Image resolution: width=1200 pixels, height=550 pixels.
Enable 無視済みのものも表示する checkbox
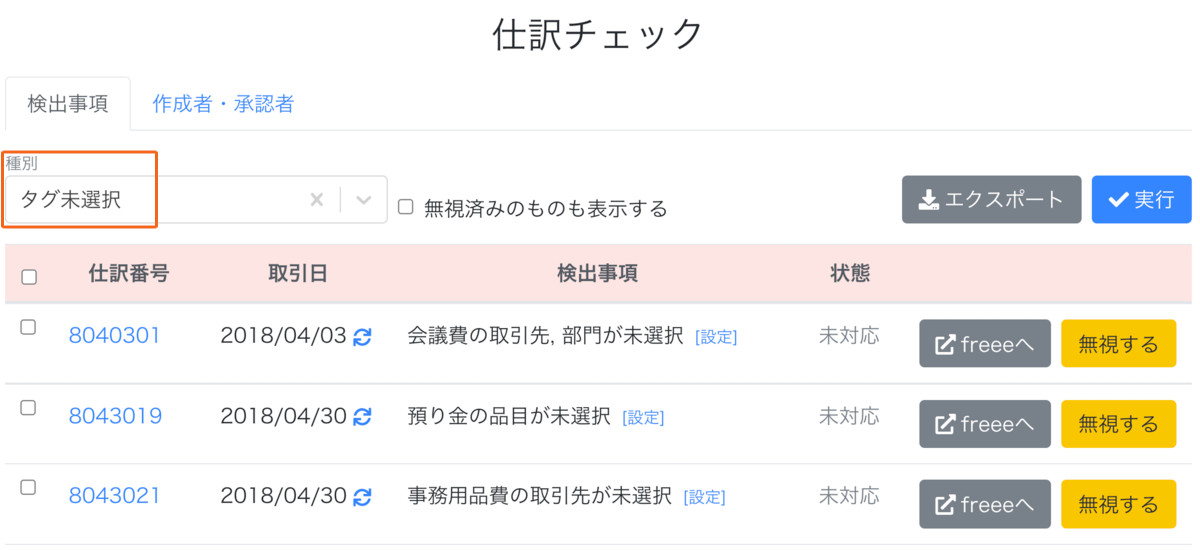coord(406,207)
